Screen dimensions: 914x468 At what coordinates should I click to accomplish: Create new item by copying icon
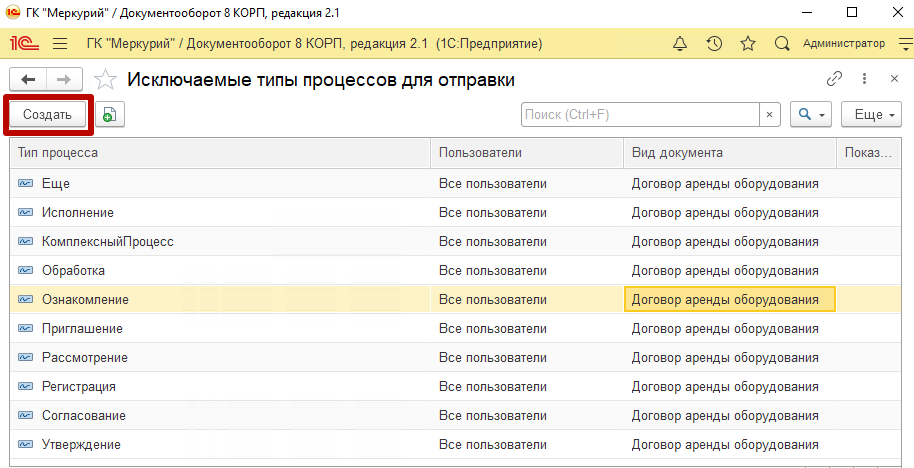click(x=110, y=114)
